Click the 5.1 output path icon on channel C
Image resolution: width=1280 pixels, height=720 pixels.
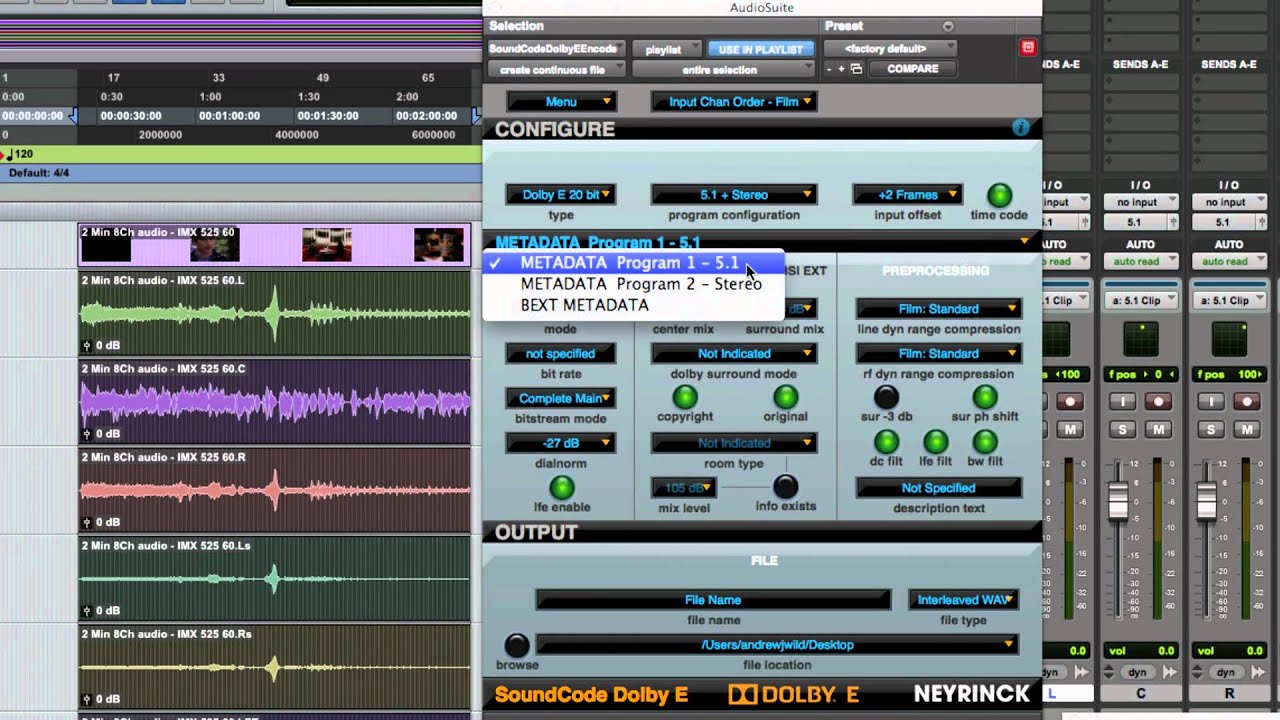tap(1171, 222)
